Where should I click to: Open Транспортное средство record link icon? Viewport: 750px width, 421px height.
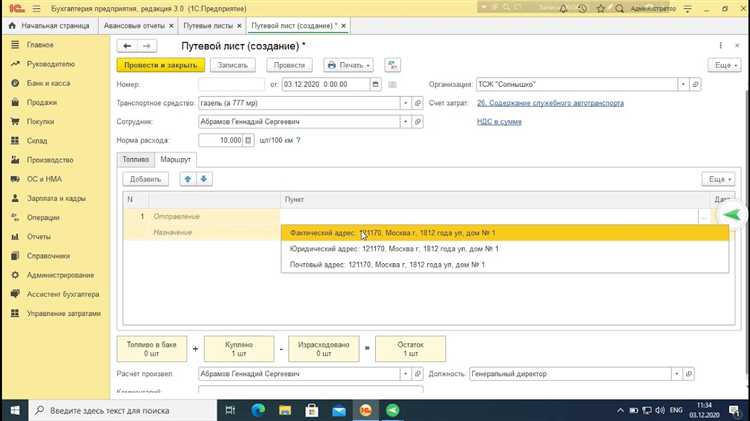coord(418,103)
